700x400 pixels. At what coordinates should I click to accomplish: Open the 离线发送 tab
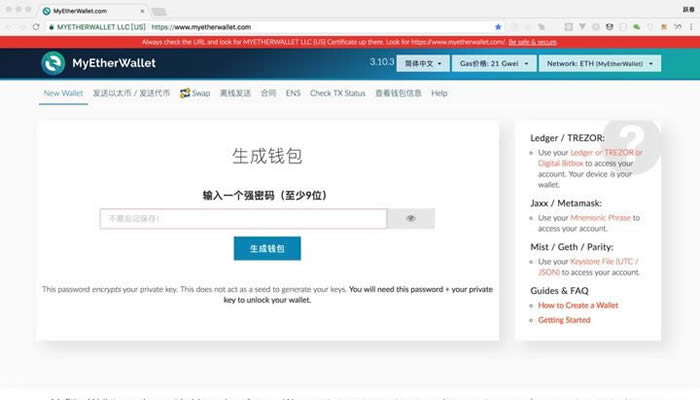click(235, 93)
